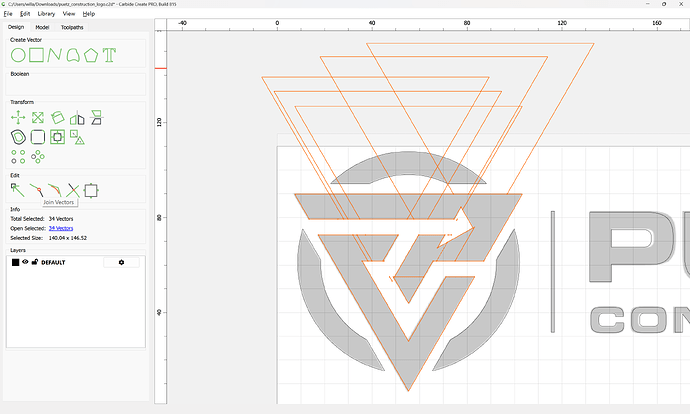The height and width of the screenshot is (414, 690).
Task: Select the Text creation tool
Action: coord(109,55)
